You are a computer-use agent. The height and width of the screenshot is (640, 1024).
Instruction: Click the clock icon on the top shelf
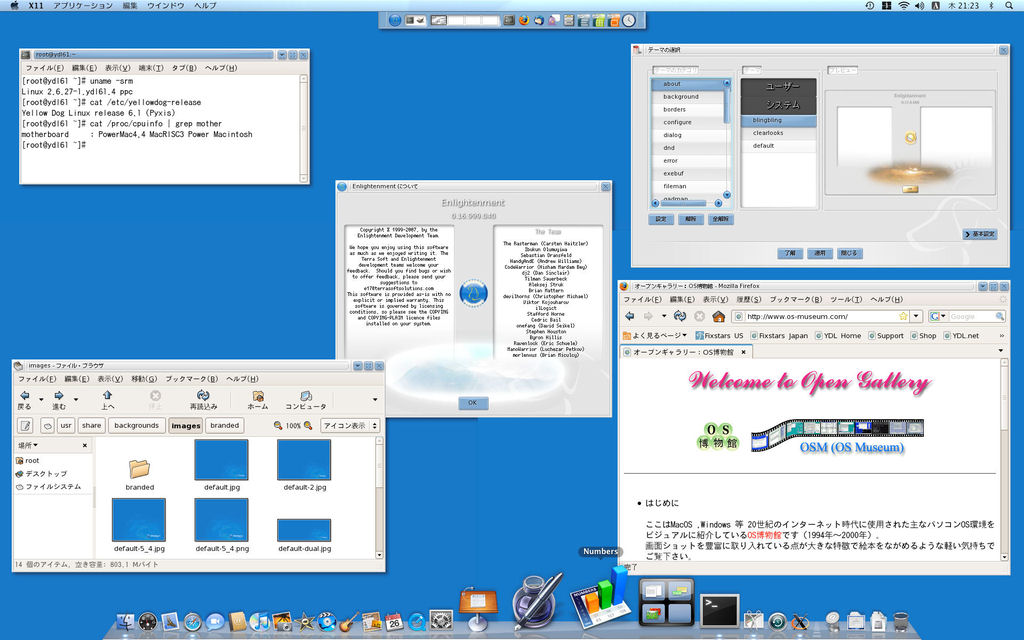pos(628,20)
